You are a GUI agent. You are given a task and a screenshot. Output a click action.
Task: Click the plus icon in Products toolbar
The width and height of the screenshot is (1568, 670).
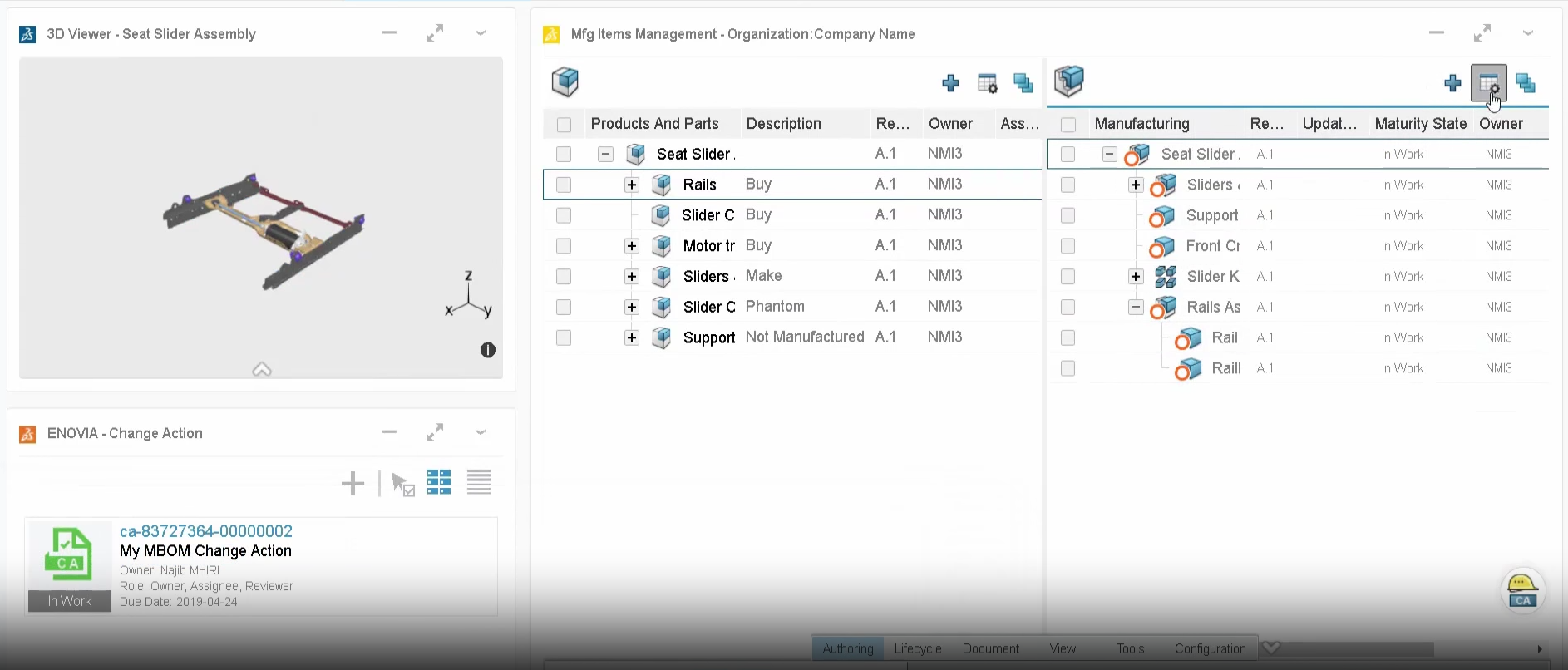950,83
